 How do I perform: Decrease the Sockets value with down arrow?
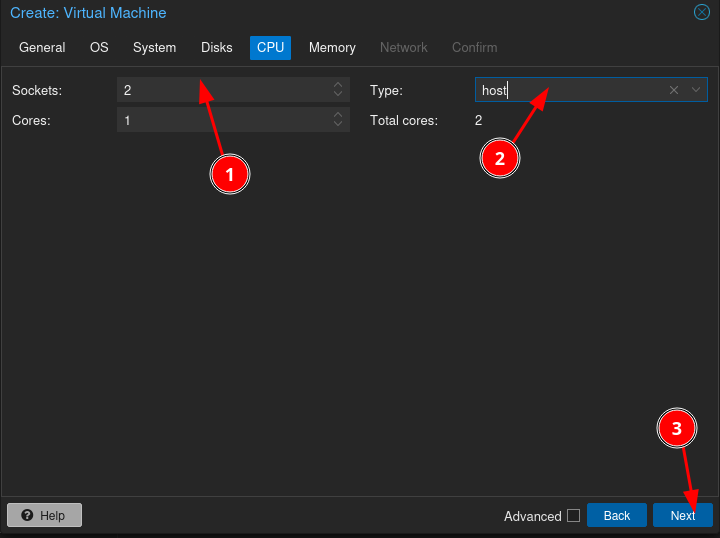click(338, 95)
